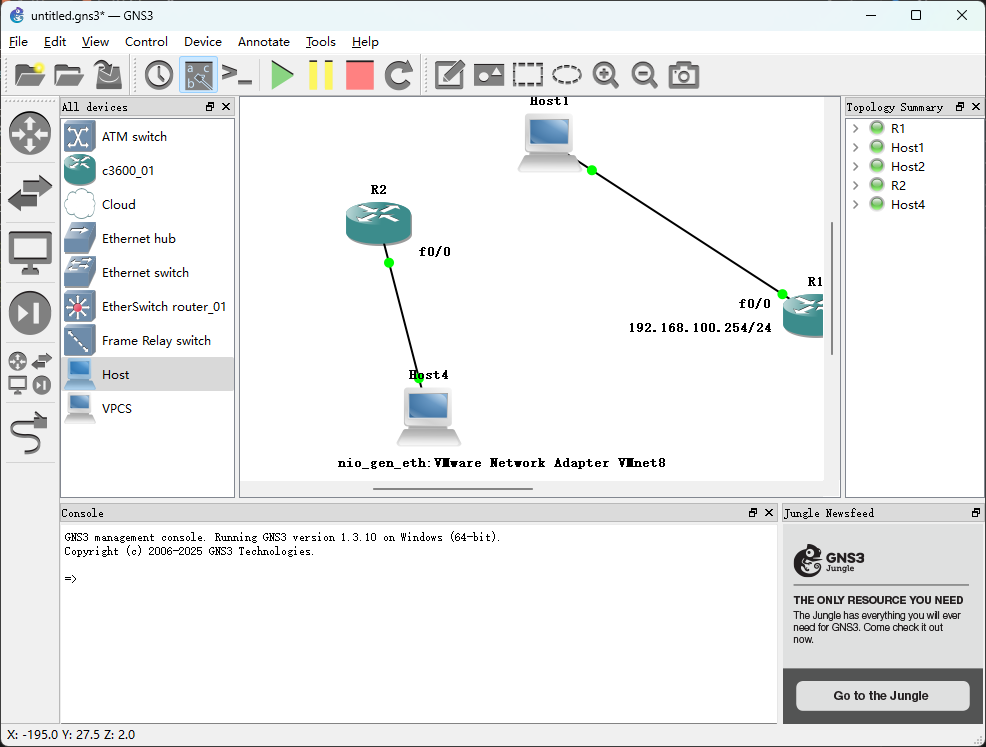
Task: Close the All devices panel
Action: click(x=226, y=107)
